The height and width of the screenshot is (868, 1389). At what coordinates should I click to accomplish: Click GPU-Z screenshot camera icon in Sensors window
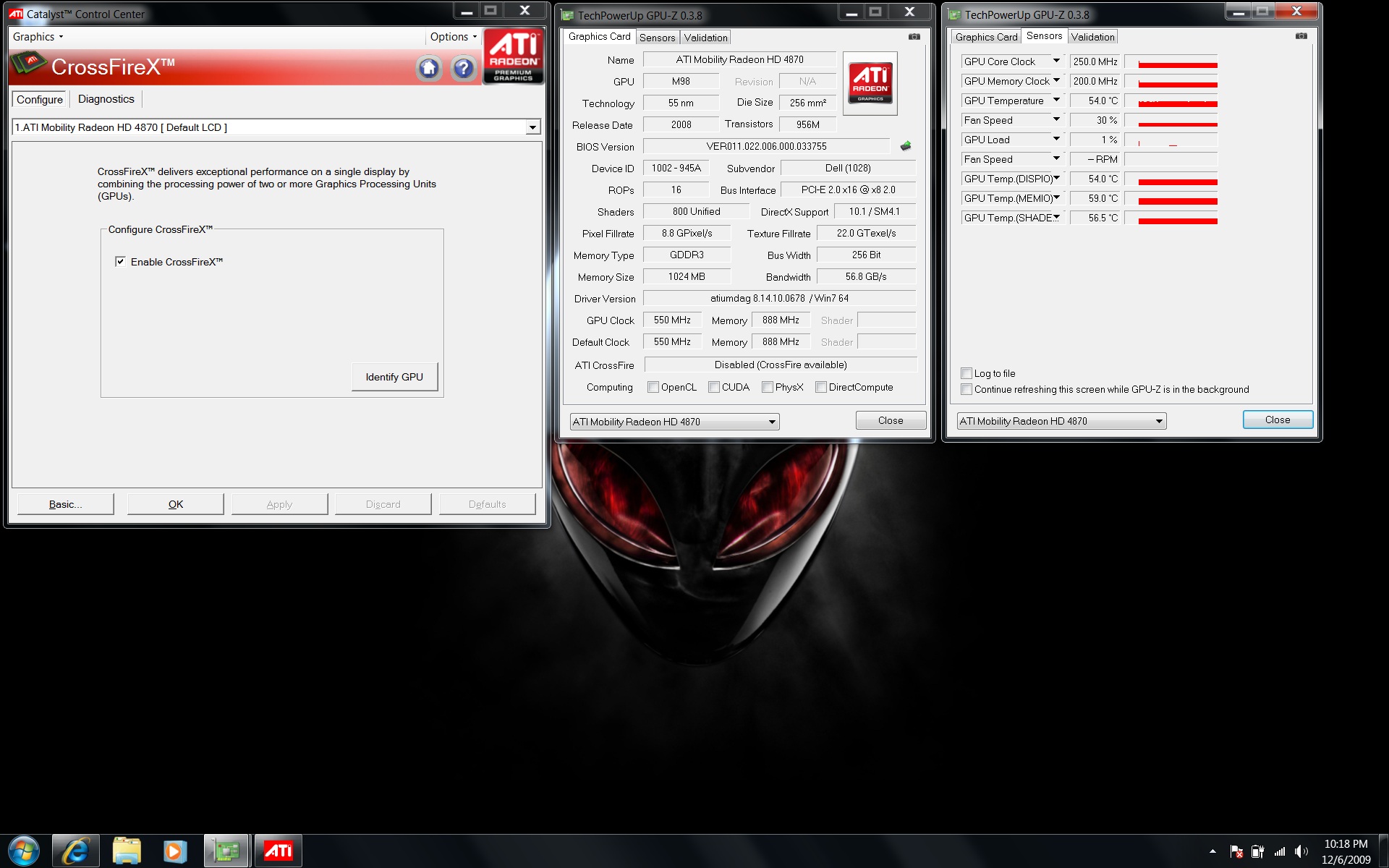pyautogui.click(x=1301, y=36)
